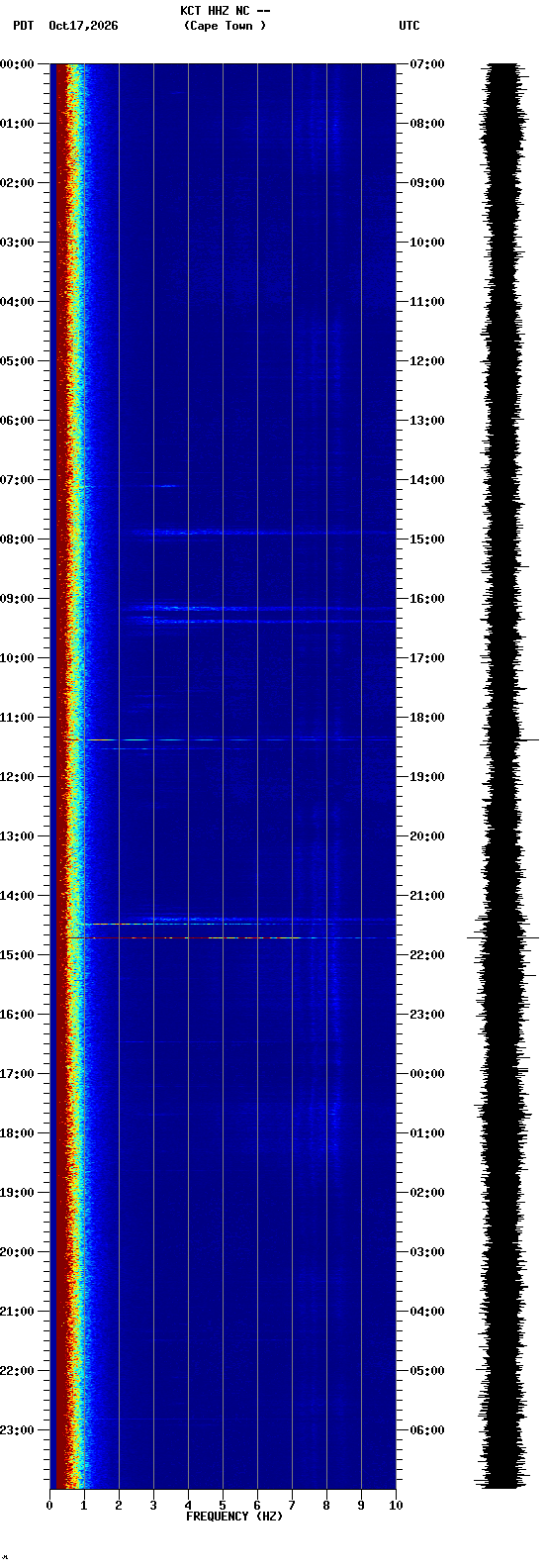Screen dimensions: 546x1568
Task: Click the short streak near 07:05 PDT at 3 Hz
Action: click(163, 485)
